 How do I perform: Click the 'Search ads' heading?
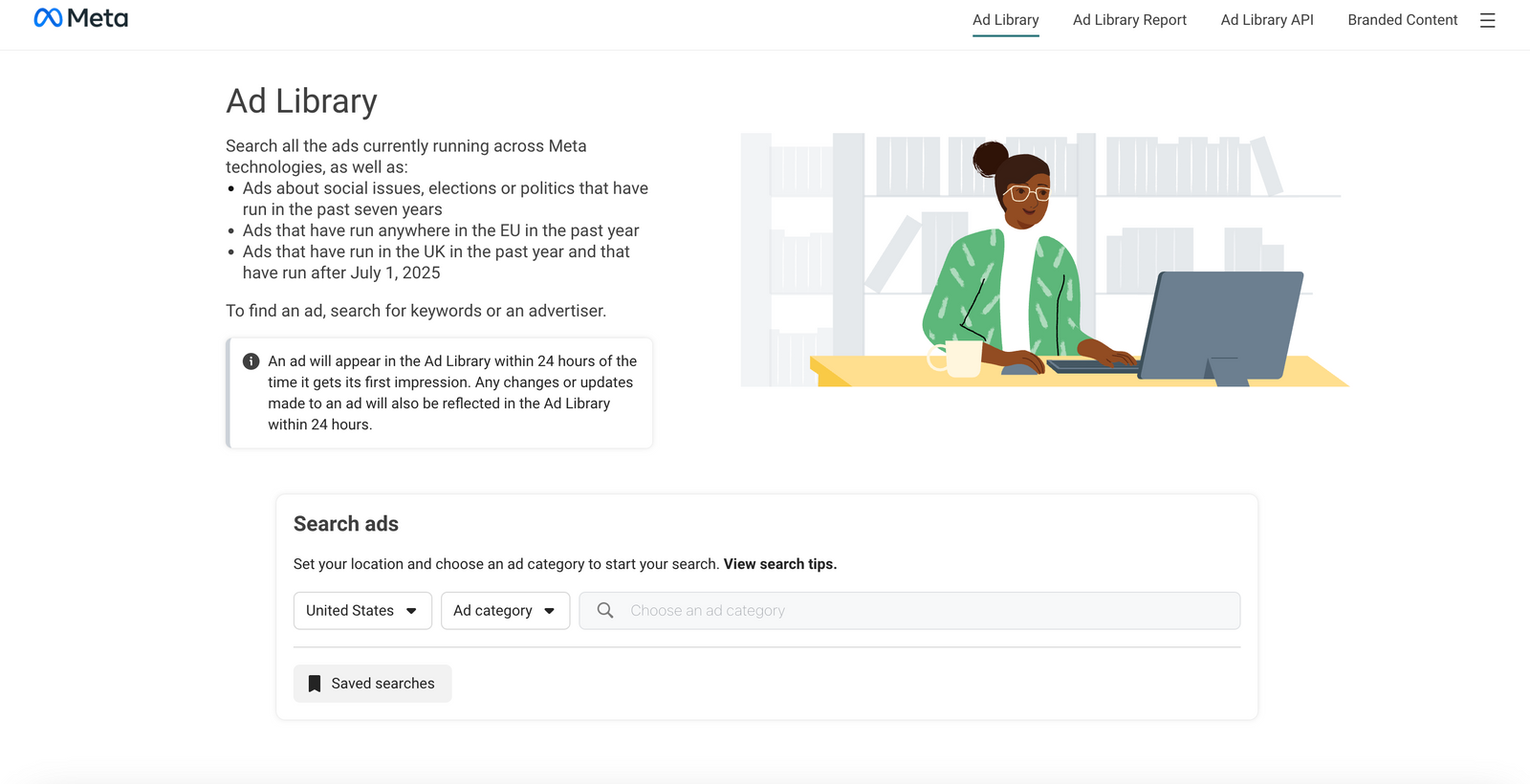346,524
